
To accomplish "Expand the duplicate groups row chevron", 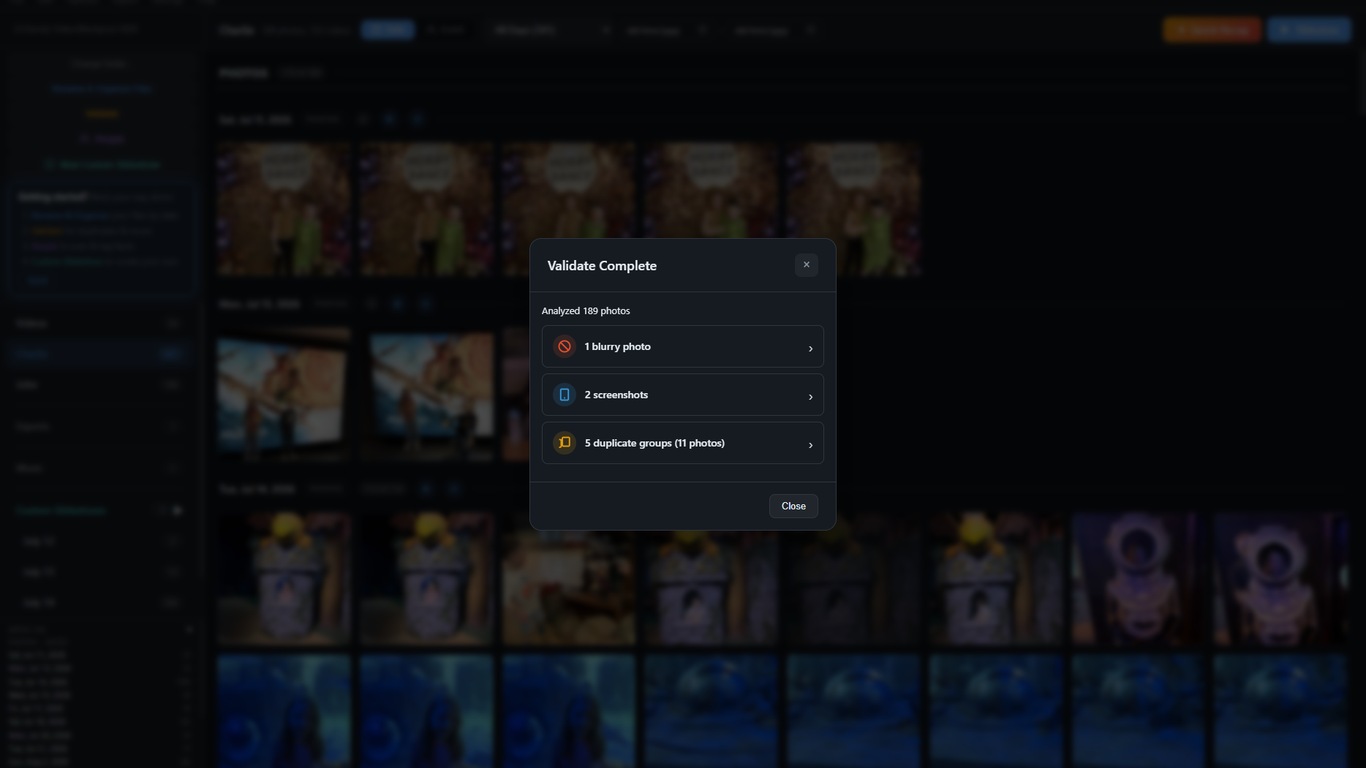I will 810,444.
